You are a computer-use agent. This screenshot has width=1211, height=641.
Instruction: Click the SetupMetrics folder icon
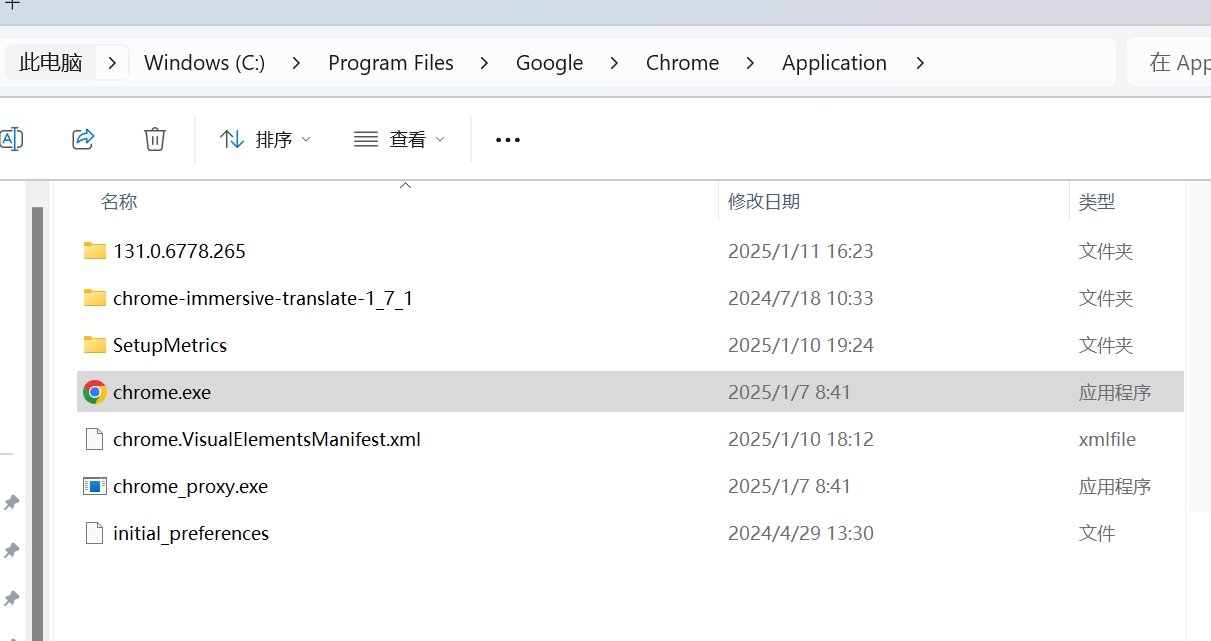coord(95,345)
